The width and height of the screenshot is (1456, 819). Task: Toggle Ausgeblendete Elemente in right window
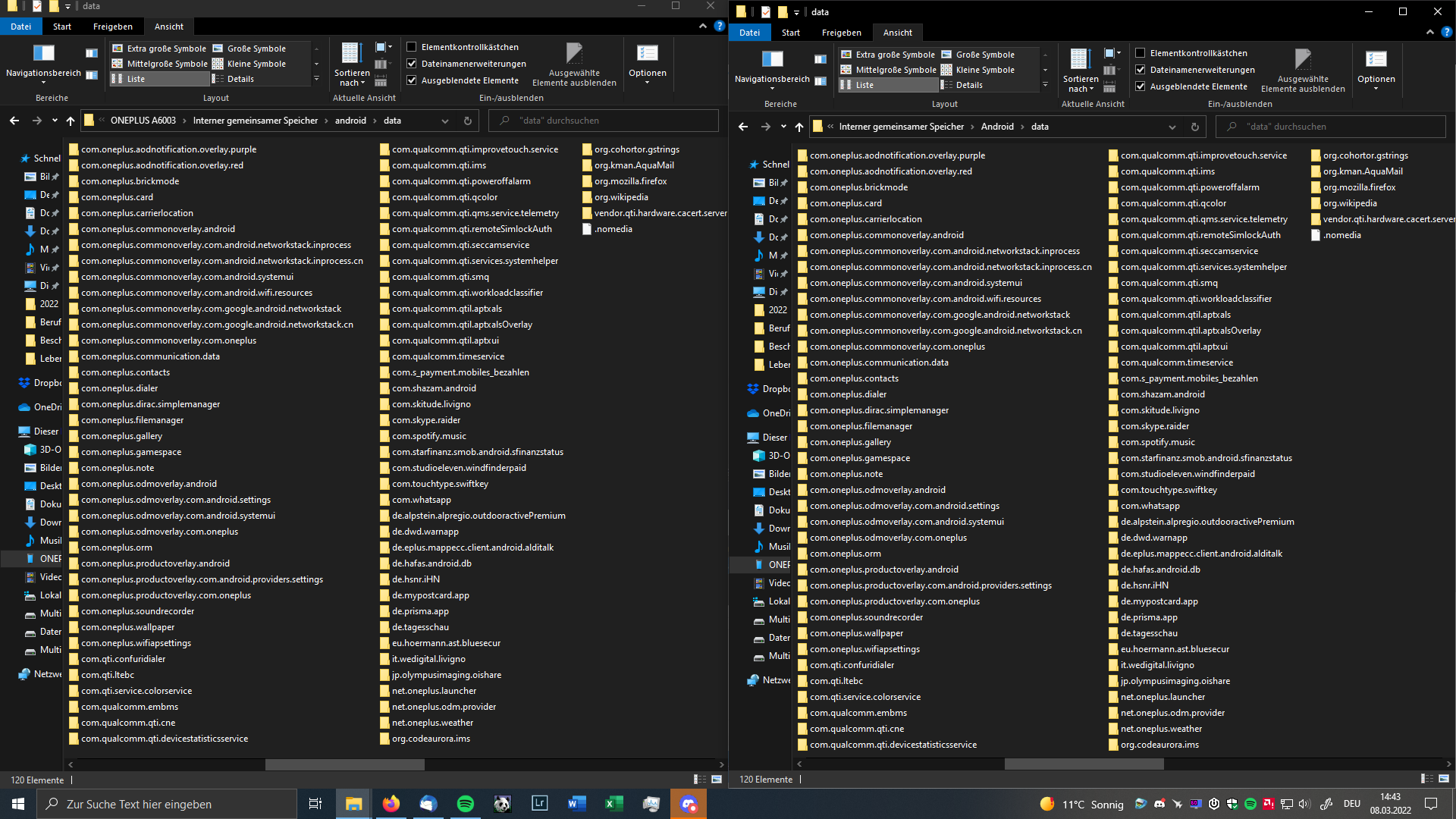(1141, 86)
